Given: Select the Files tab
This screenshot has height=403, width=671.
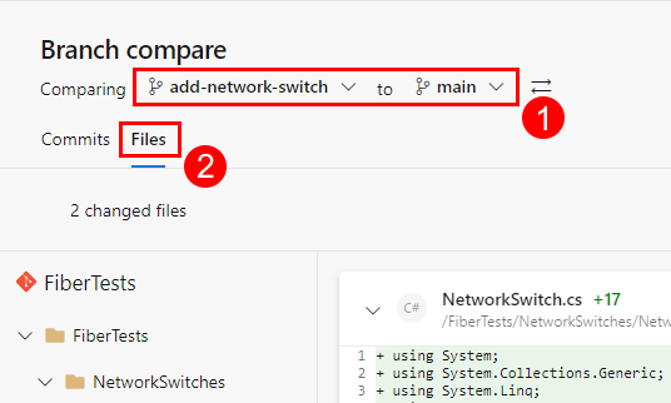Looking at the screenshot, I should pos(148,139).
